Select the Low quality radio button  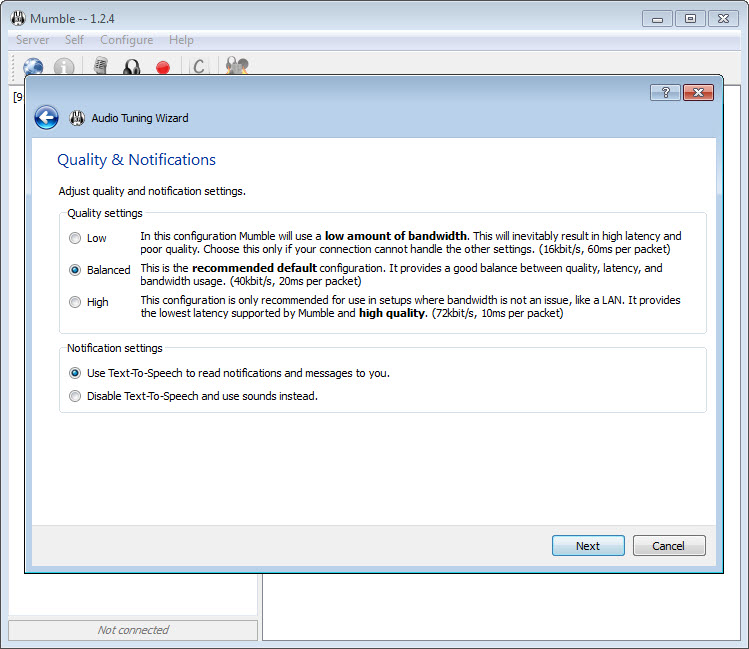point(75,238)
